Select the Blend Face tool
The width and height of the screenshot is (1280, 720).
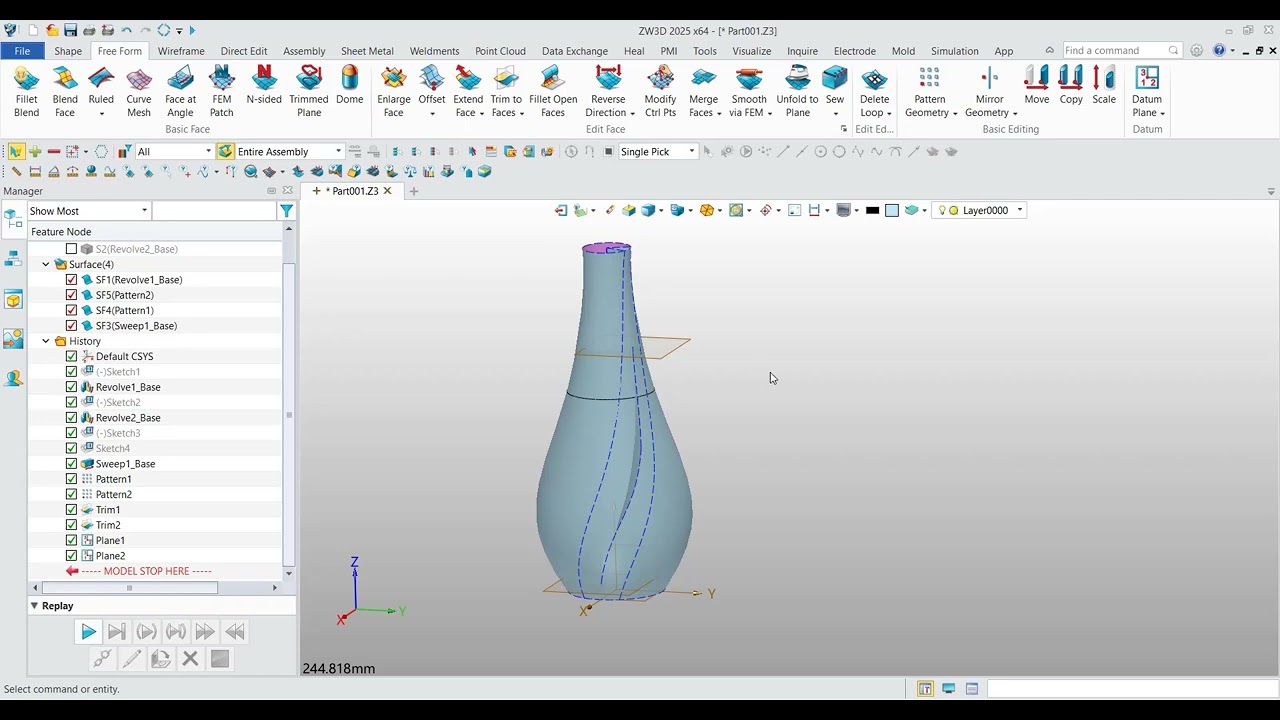coord(65,92)
